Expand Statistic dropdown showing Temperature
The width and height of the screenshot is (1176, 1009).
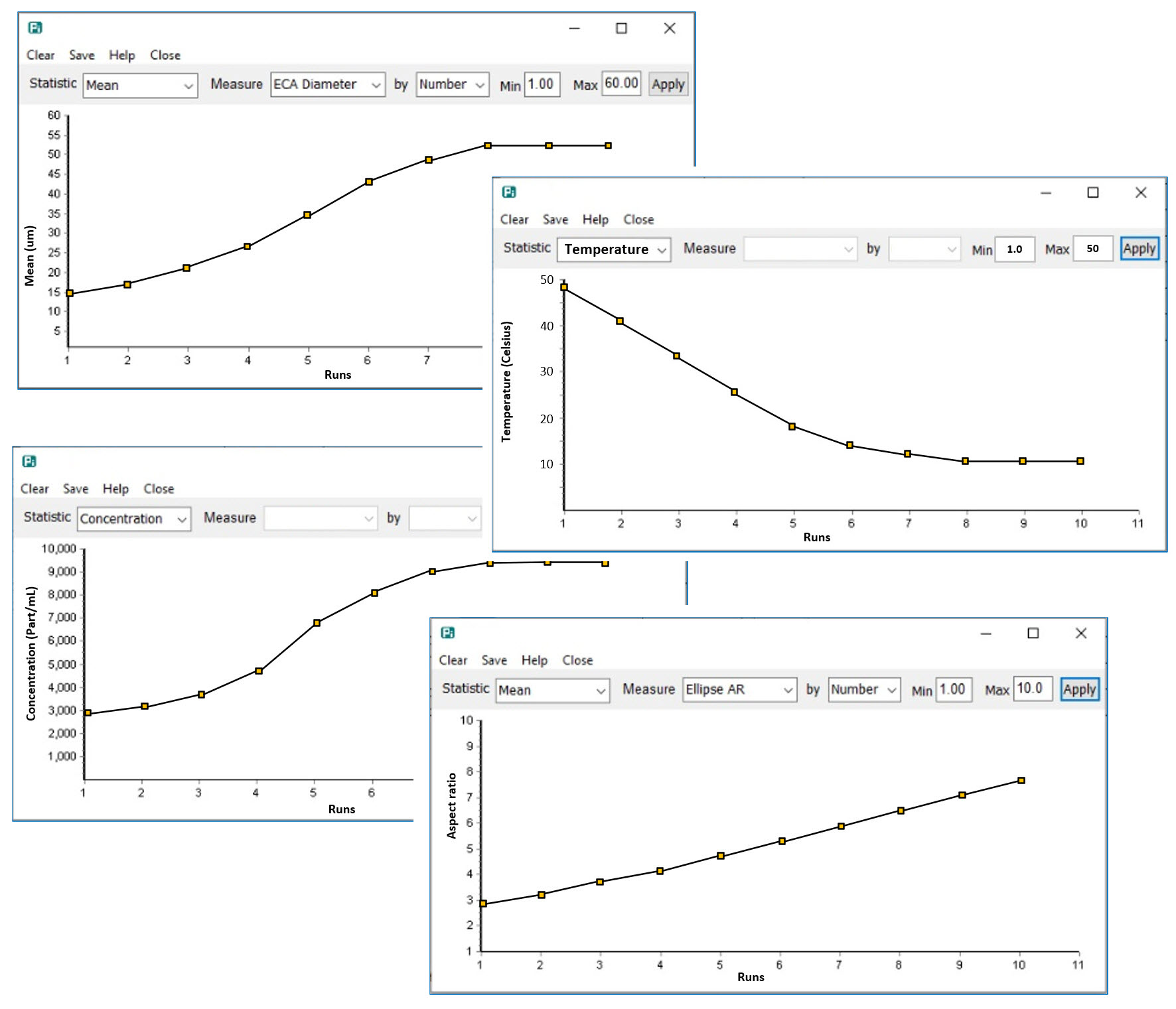click(x=614, y=249)
